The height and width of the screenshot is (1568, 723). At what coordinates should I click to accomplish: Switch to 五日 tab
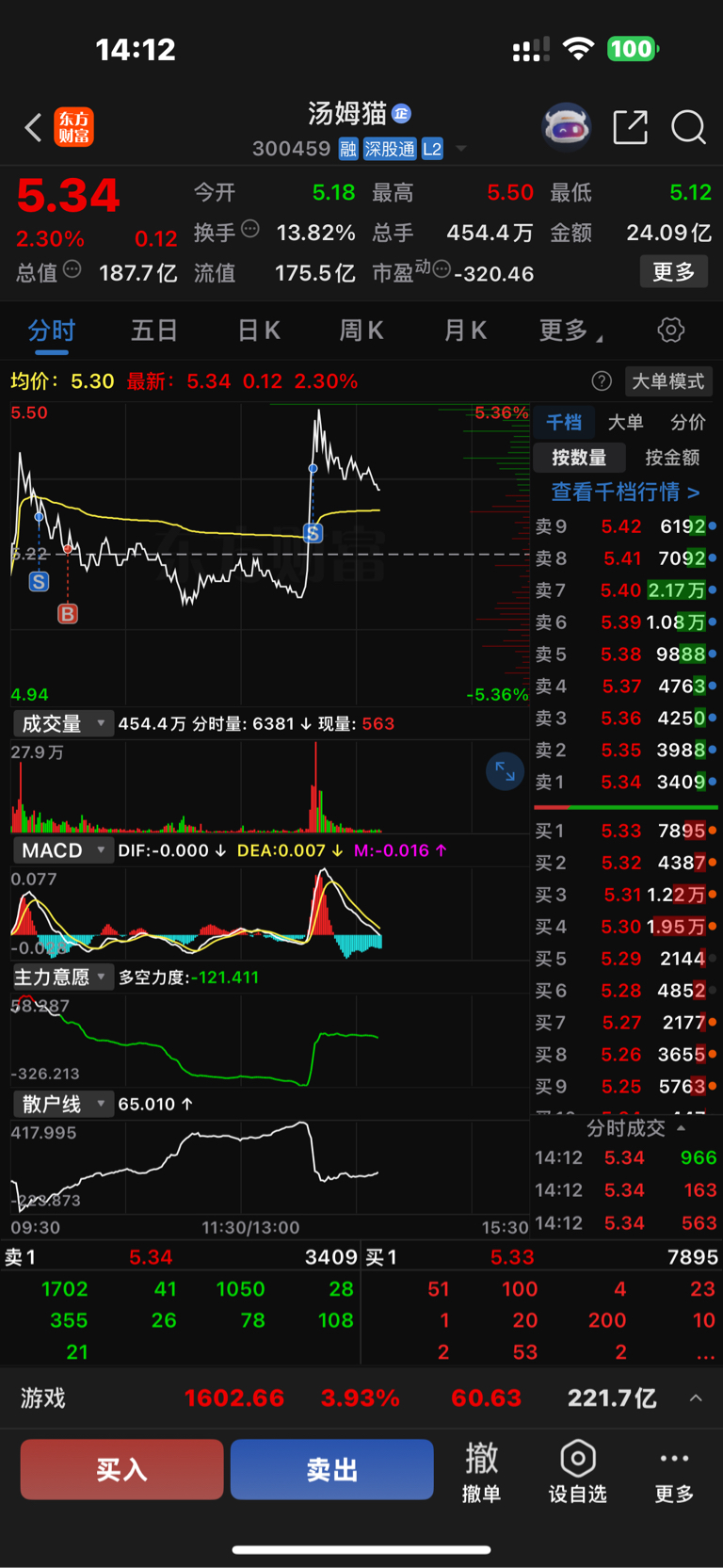point(154,331)
